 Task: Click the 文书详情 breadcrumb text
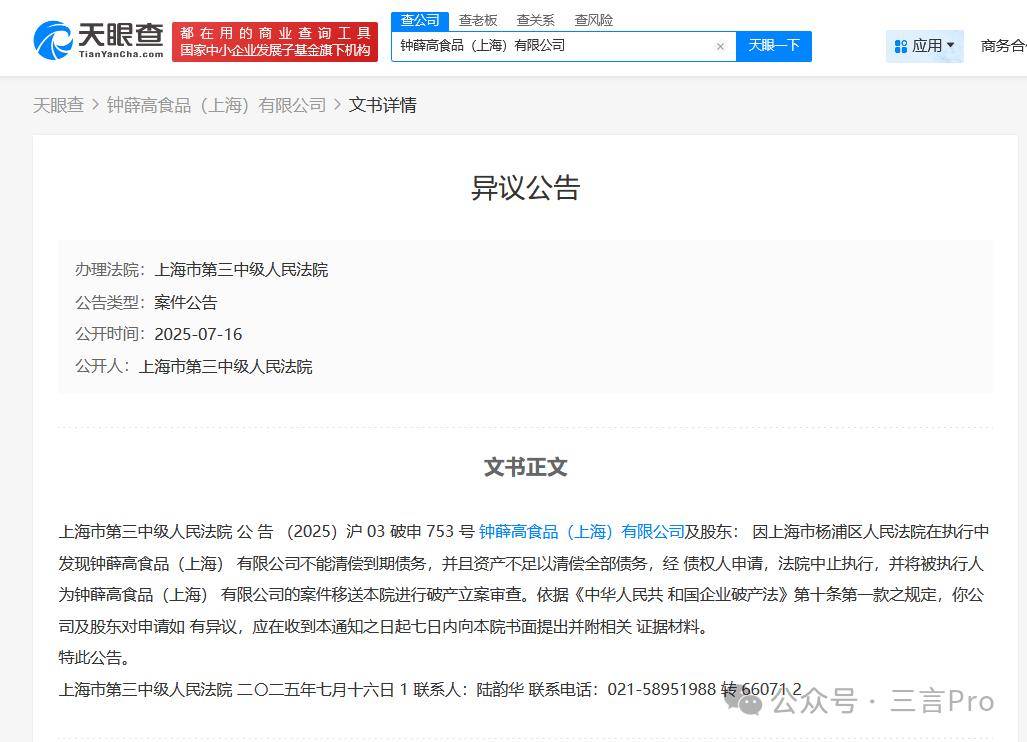tap(383, 105)
